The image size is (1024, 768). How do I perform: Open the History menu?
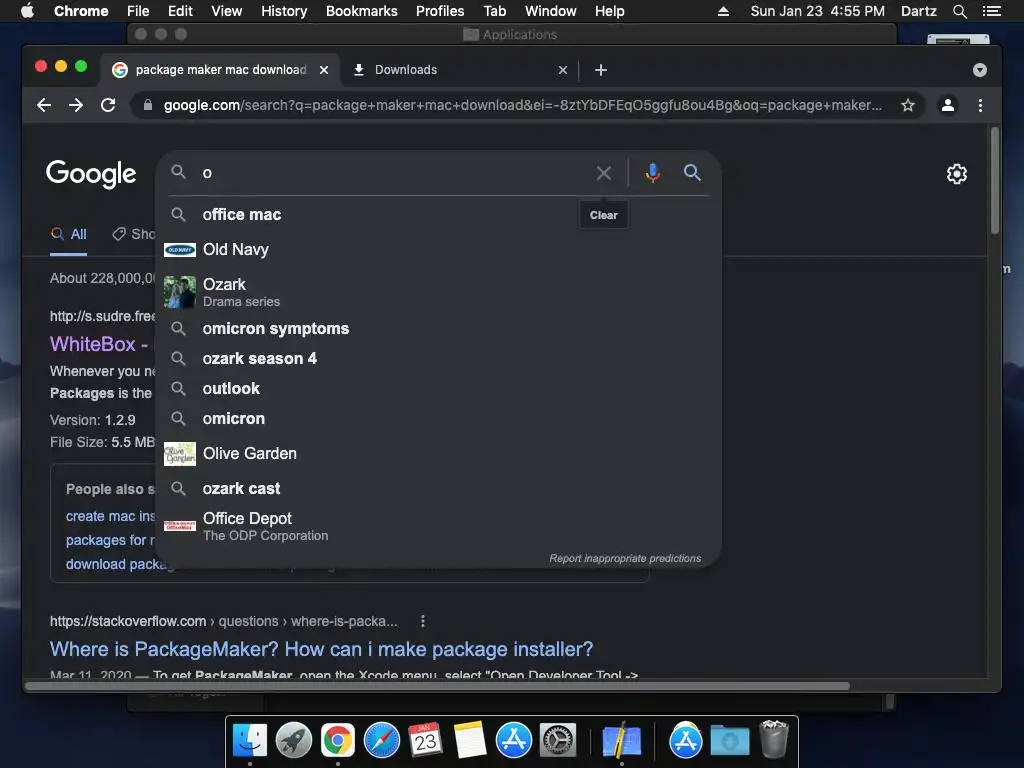(x=284, y=11)
